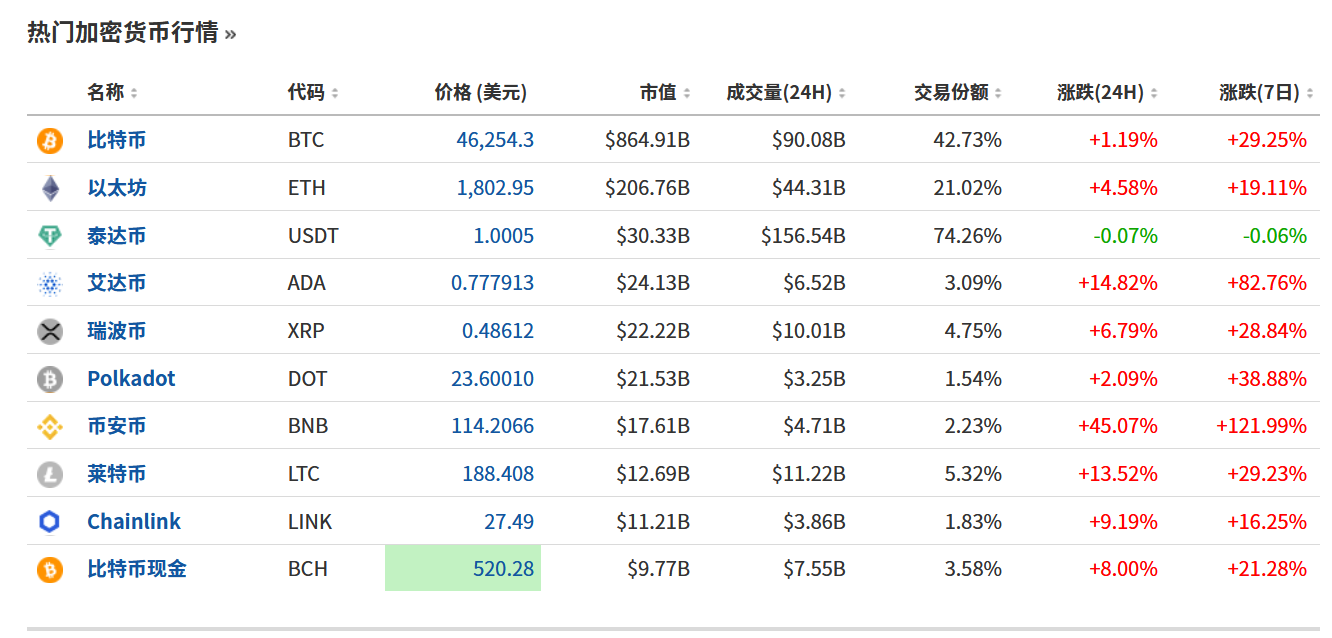
Task: Select the BTC code cell
Action: [x=306, y=140]
